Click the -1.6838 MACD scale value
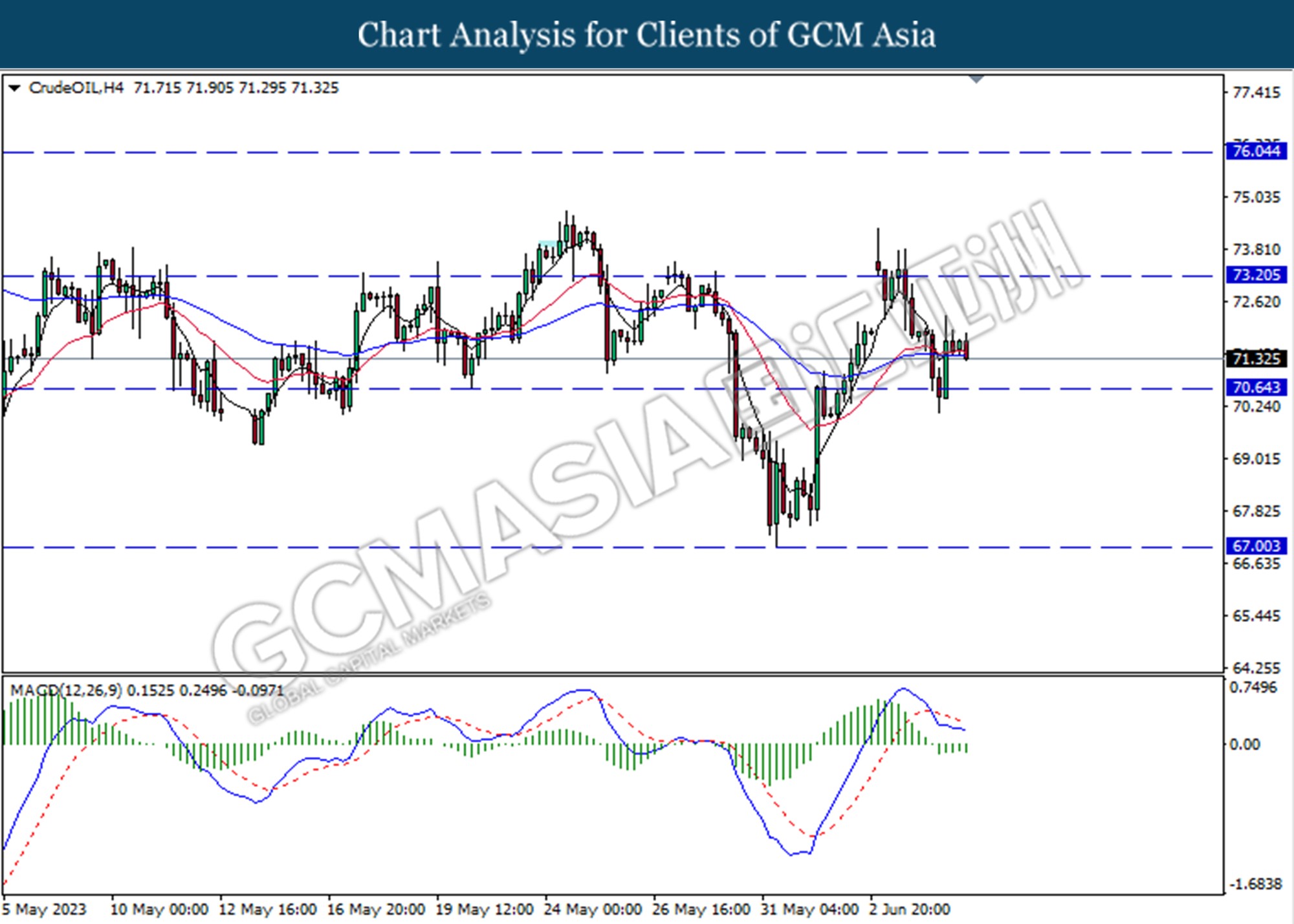The height and width of the screenshot is (924, 1294). click(1255, 885)
